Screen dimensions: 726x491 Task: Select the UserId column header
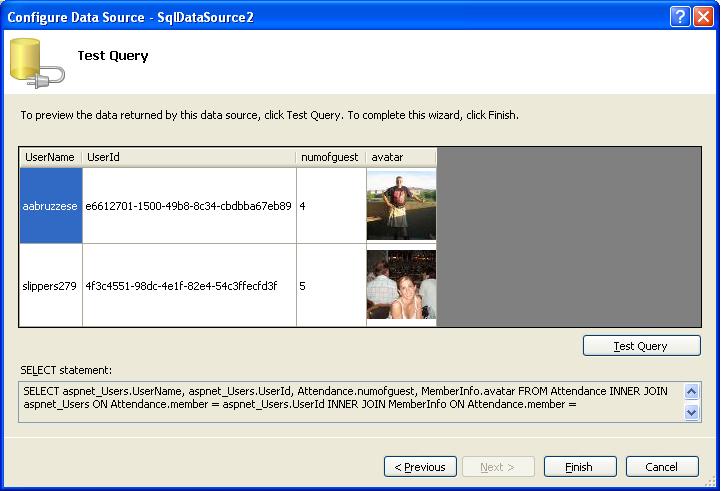point(189,157)
